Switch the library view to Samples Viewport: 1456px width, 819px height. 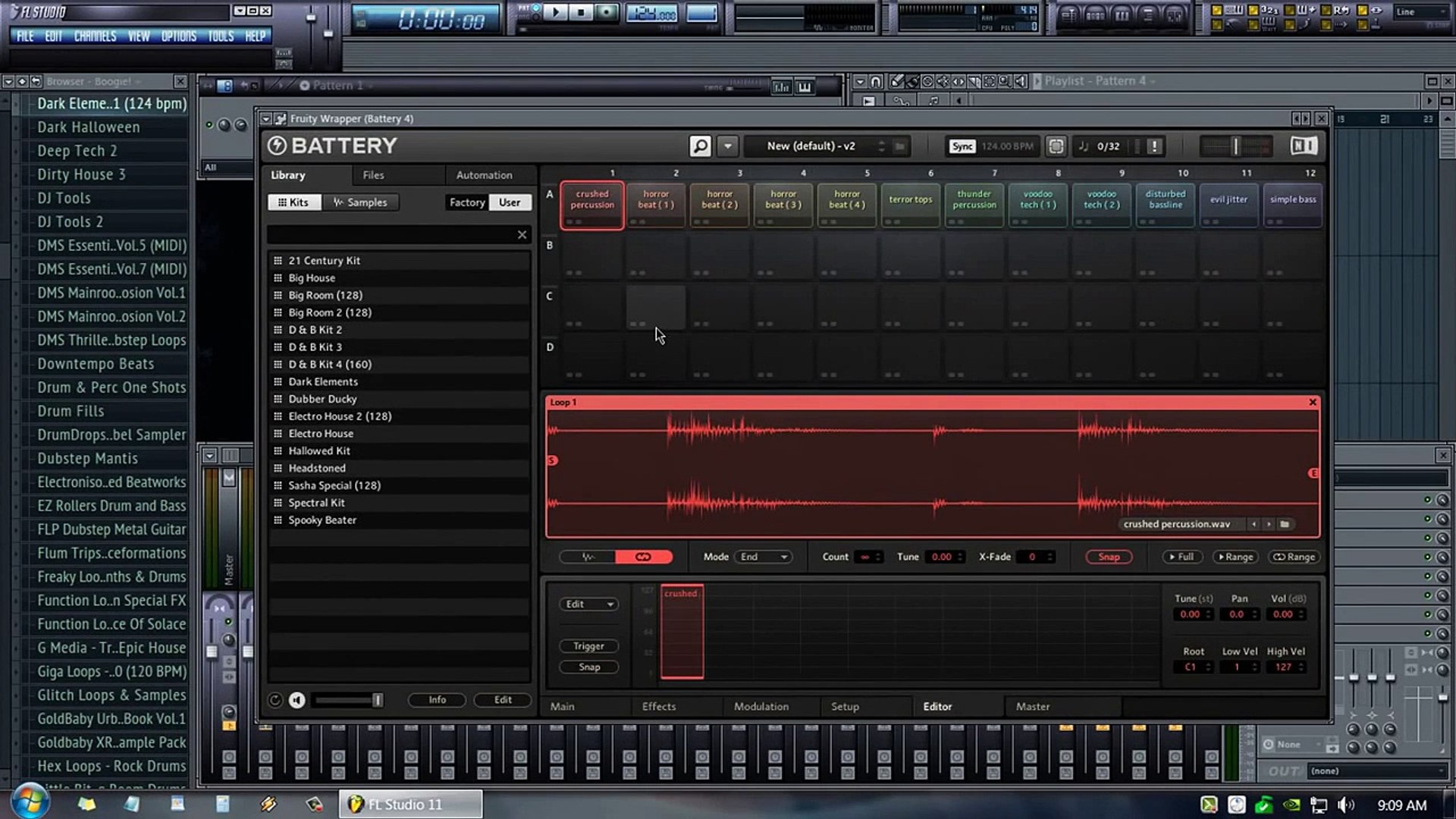click(361, 202)
